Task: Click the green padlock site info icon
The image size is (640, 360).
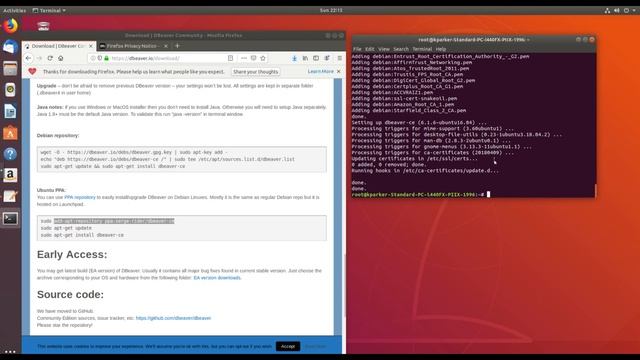Action: click(107, 58)
